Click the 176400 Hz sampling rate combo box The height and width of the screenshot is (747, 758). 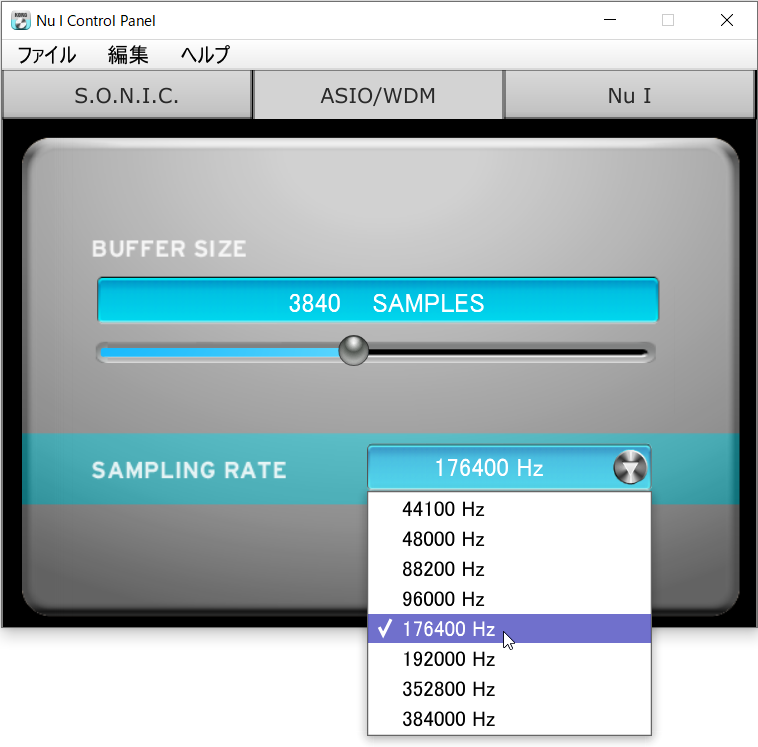click(509, 468)
